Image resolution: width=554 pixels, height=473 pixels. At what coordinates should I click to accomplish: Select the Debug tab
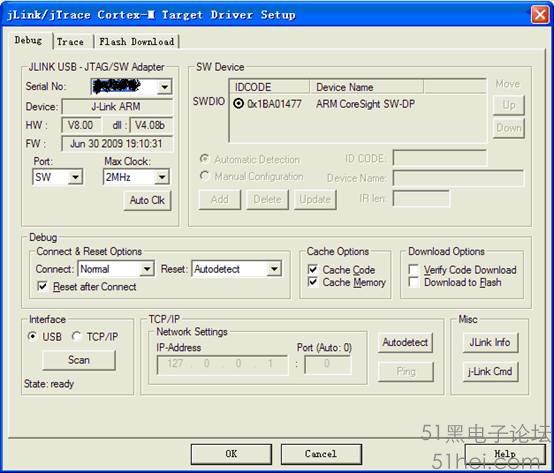point(28,40)
